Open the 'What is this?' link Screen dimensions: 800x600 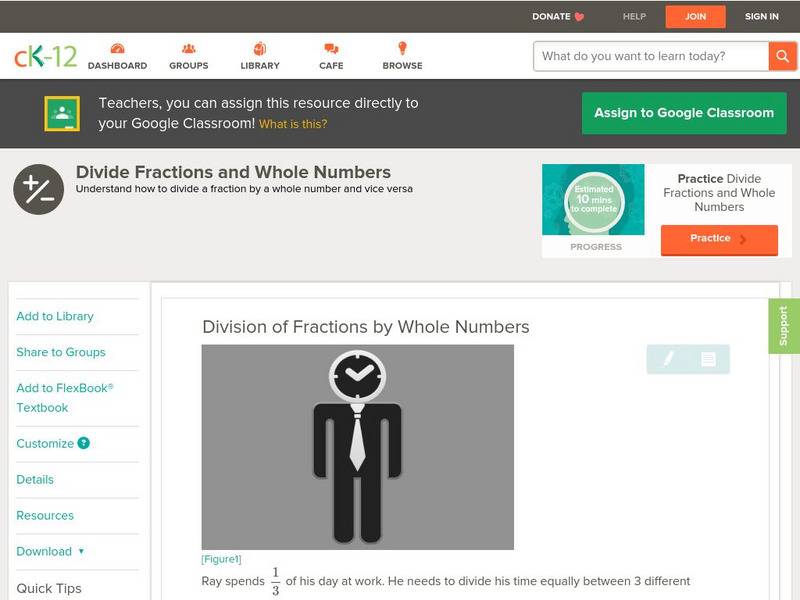coord(293,124)
